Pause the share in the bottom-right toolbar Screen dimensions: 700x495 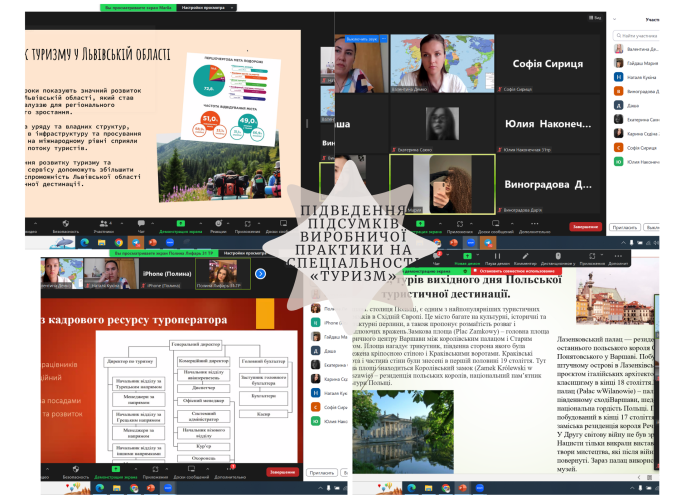click(497, 258)
